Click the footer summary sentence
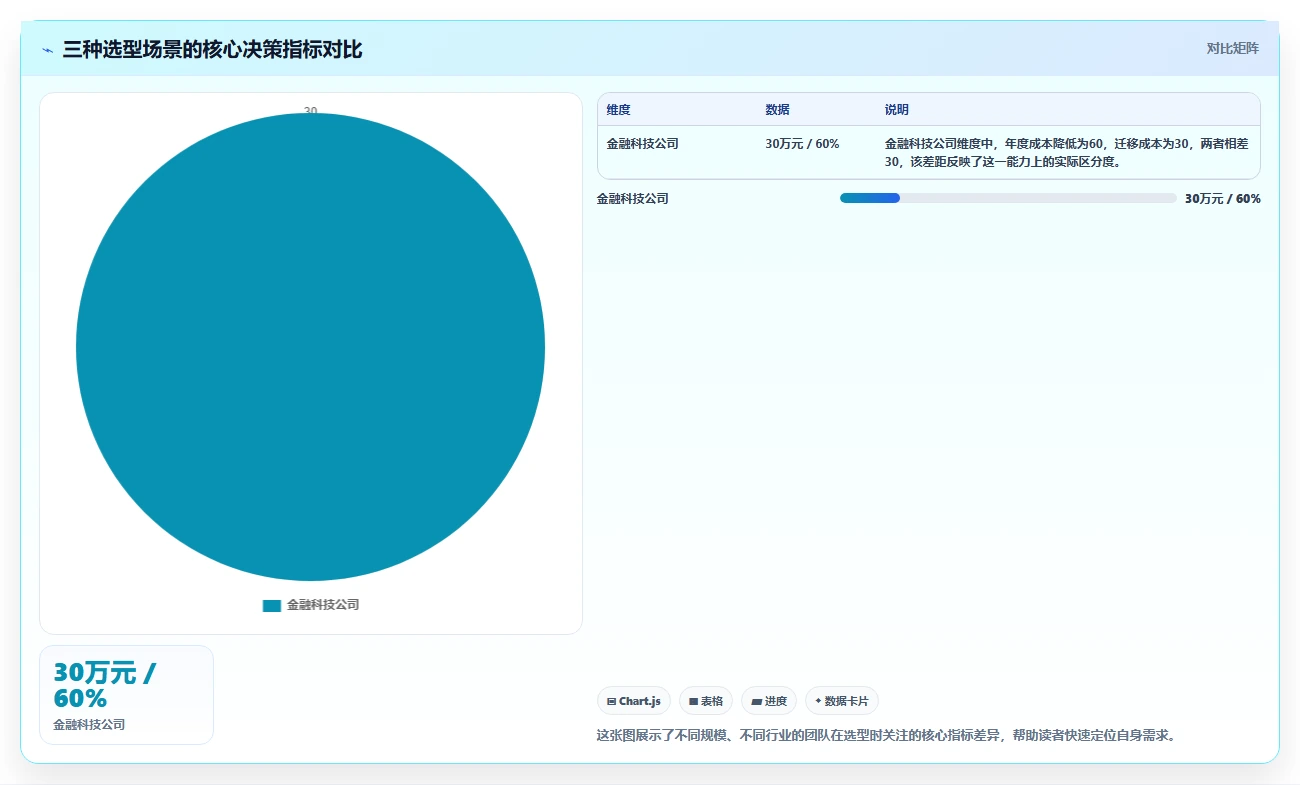The width and height of the screenshot is (1300, 785). (886, 735)
